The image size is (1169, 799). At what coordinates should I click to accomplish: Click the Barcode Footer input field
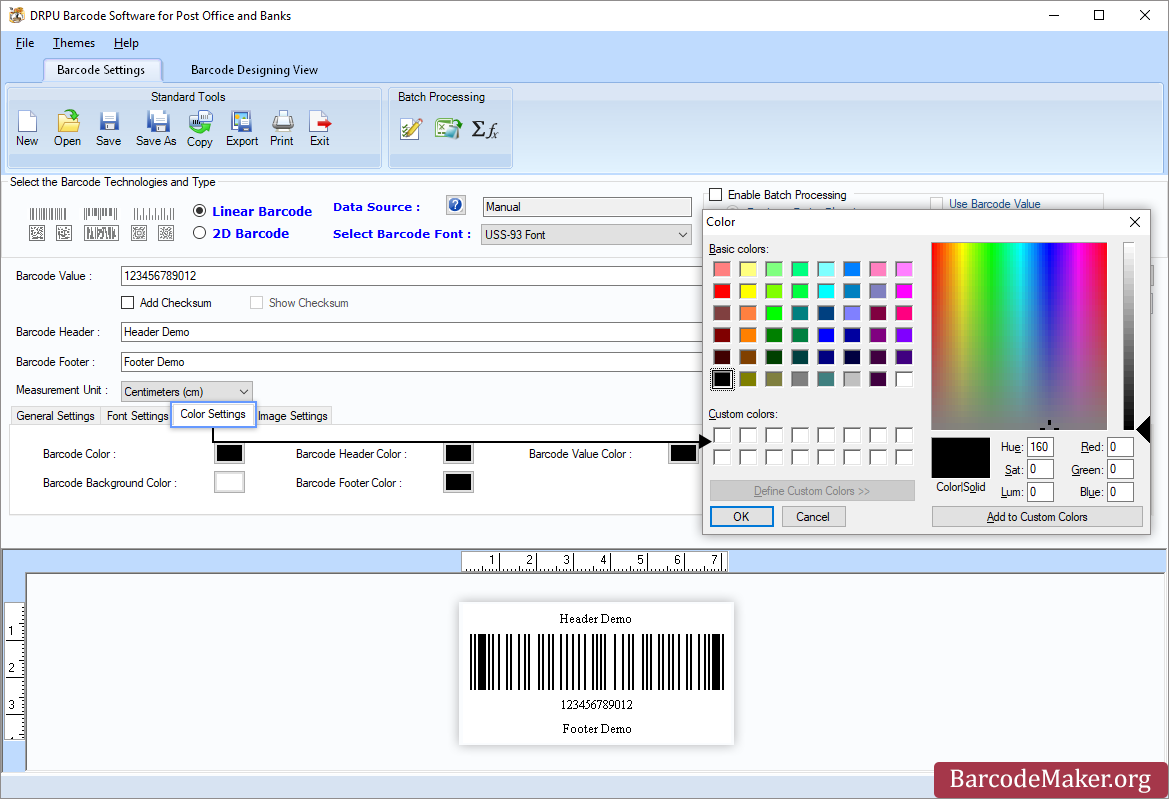[410, 361]
